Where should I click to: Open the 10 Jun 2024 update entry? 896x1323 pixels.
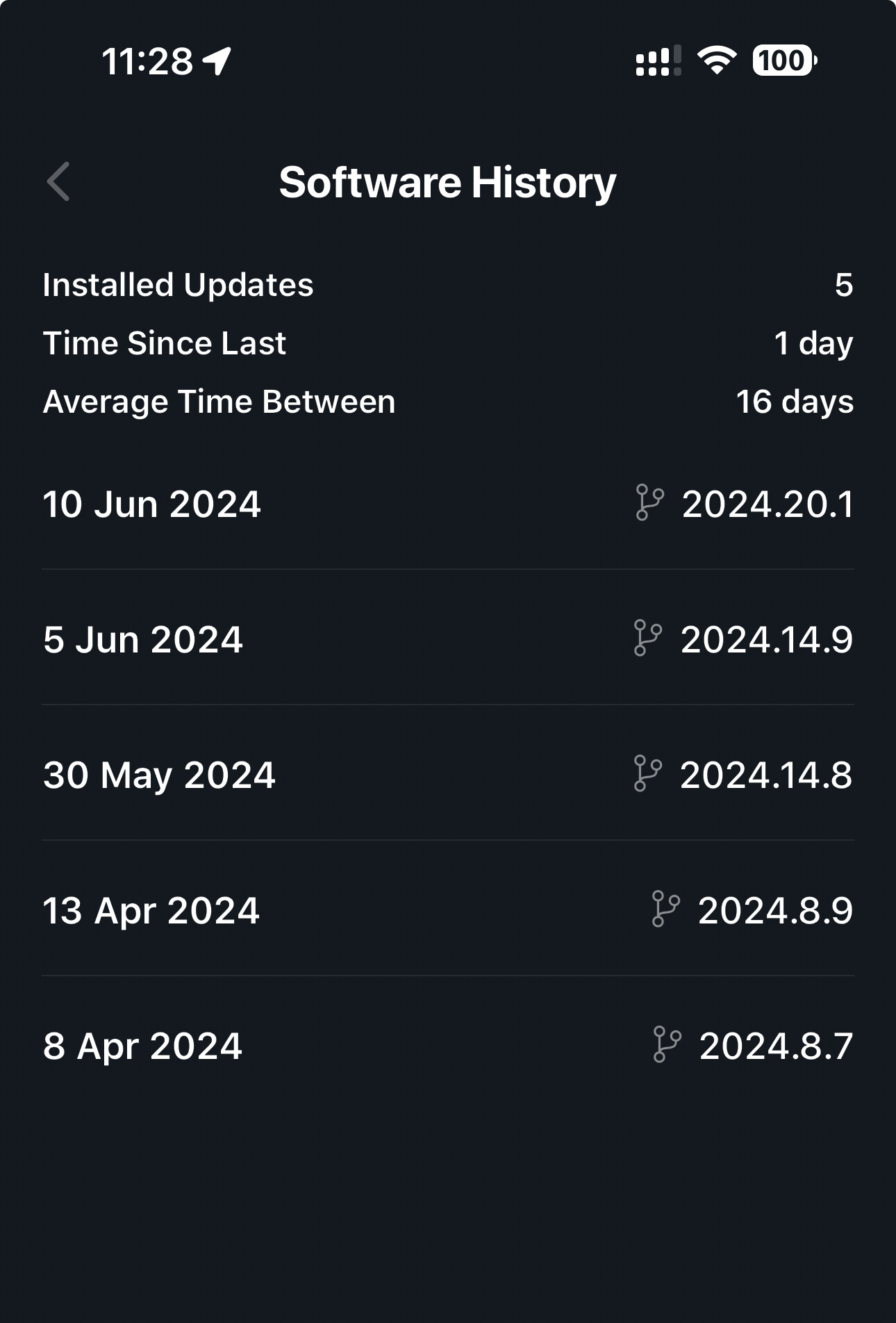151,504
